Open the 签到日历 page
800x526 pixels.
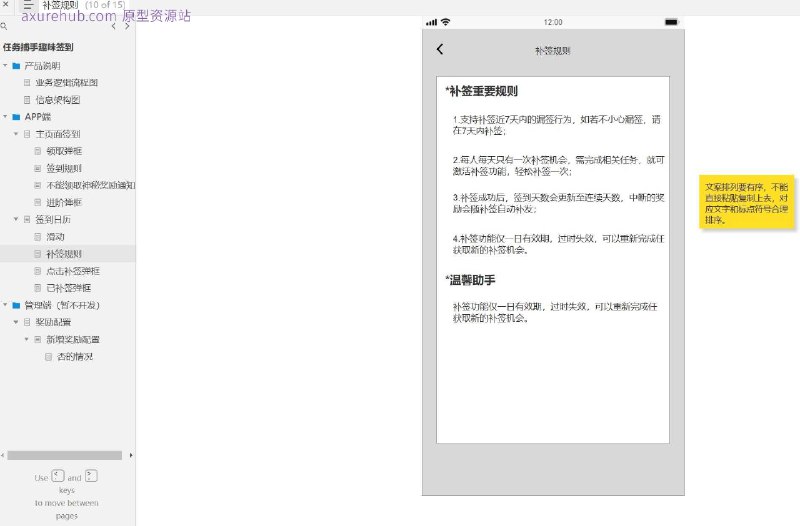(x=53, y=219)
